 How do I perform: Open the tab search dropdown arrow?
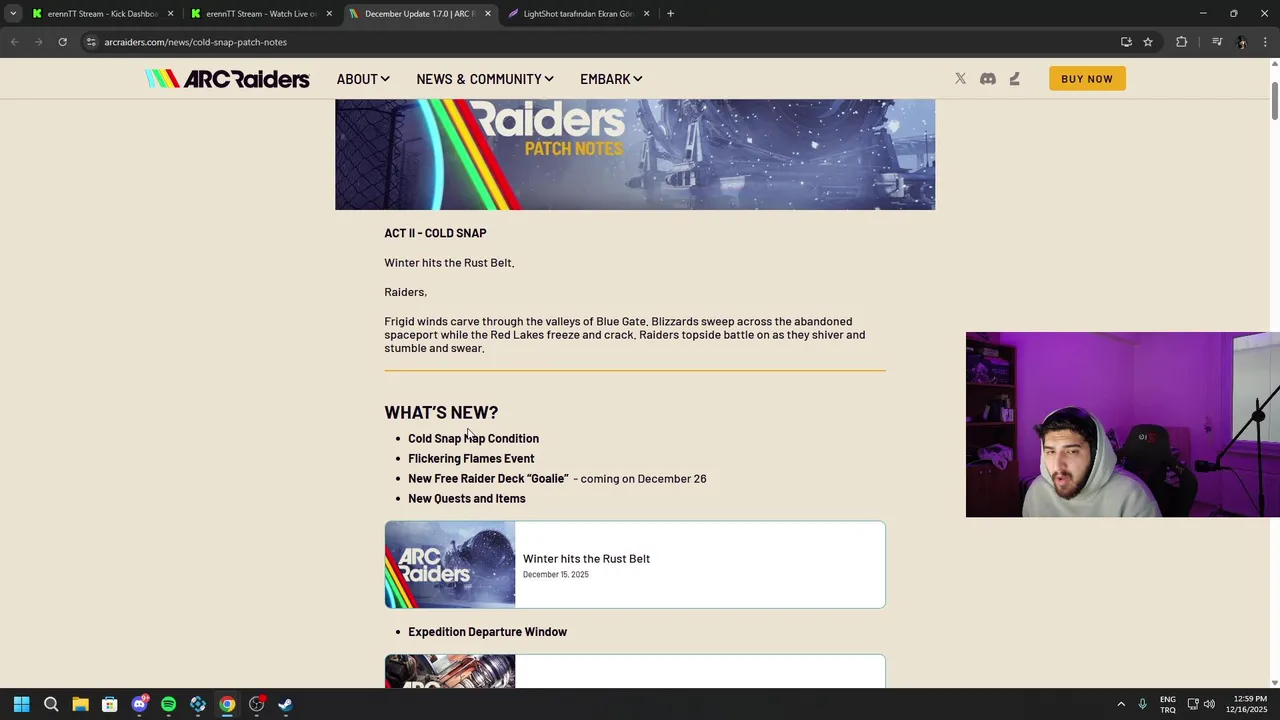pos(13,14)
